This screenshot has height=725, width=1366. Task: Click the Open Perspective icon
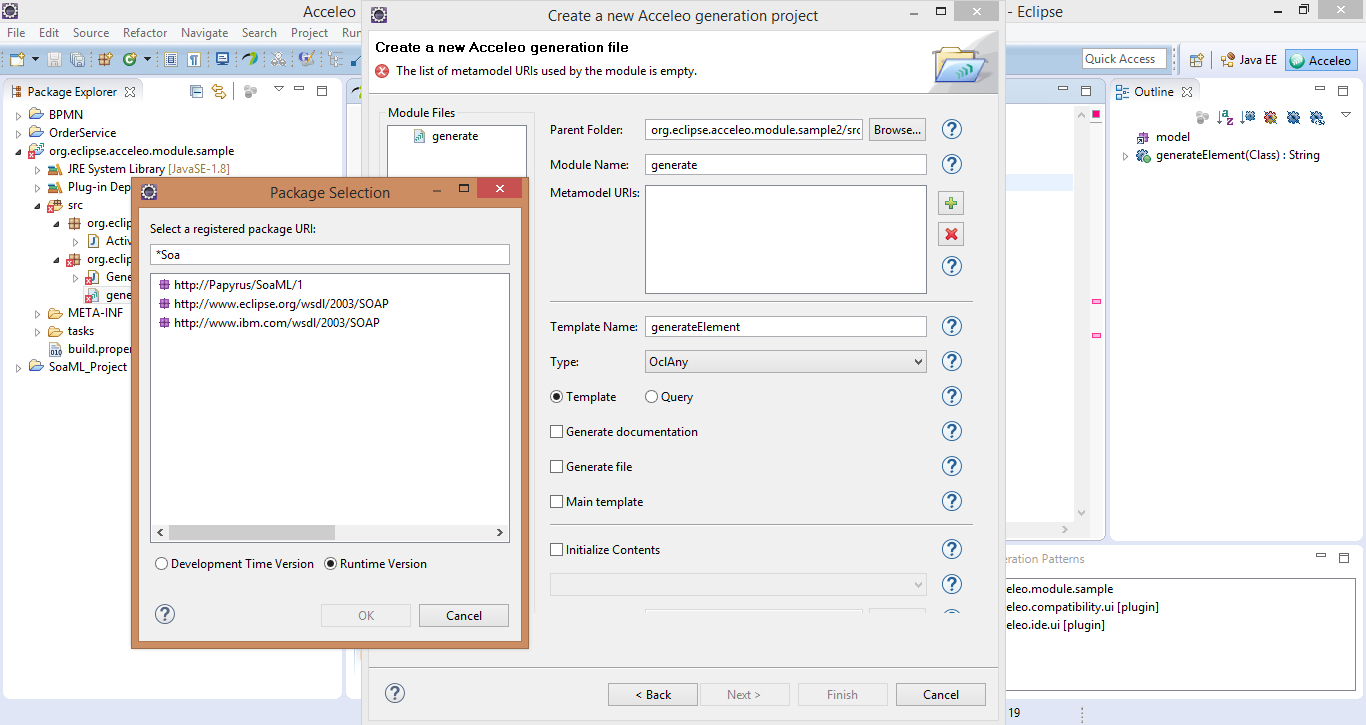(1196, 60)
